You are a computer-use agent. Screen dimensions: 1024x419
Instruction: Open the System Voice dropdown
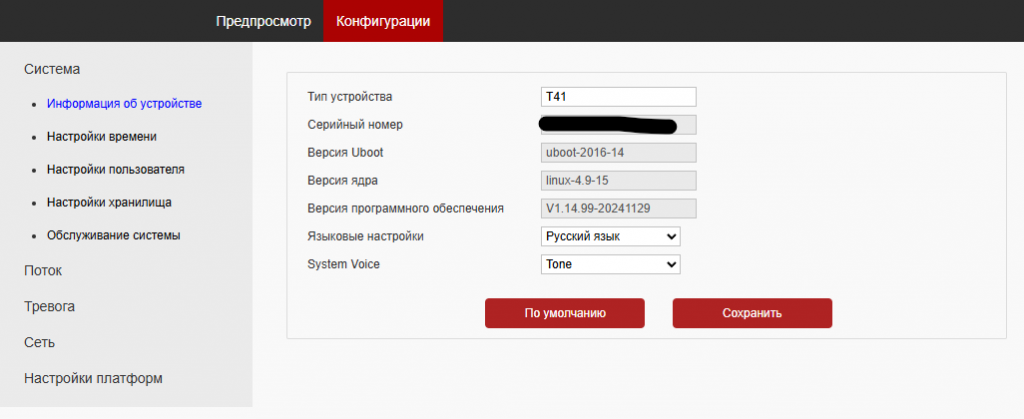tap(611, 264)
